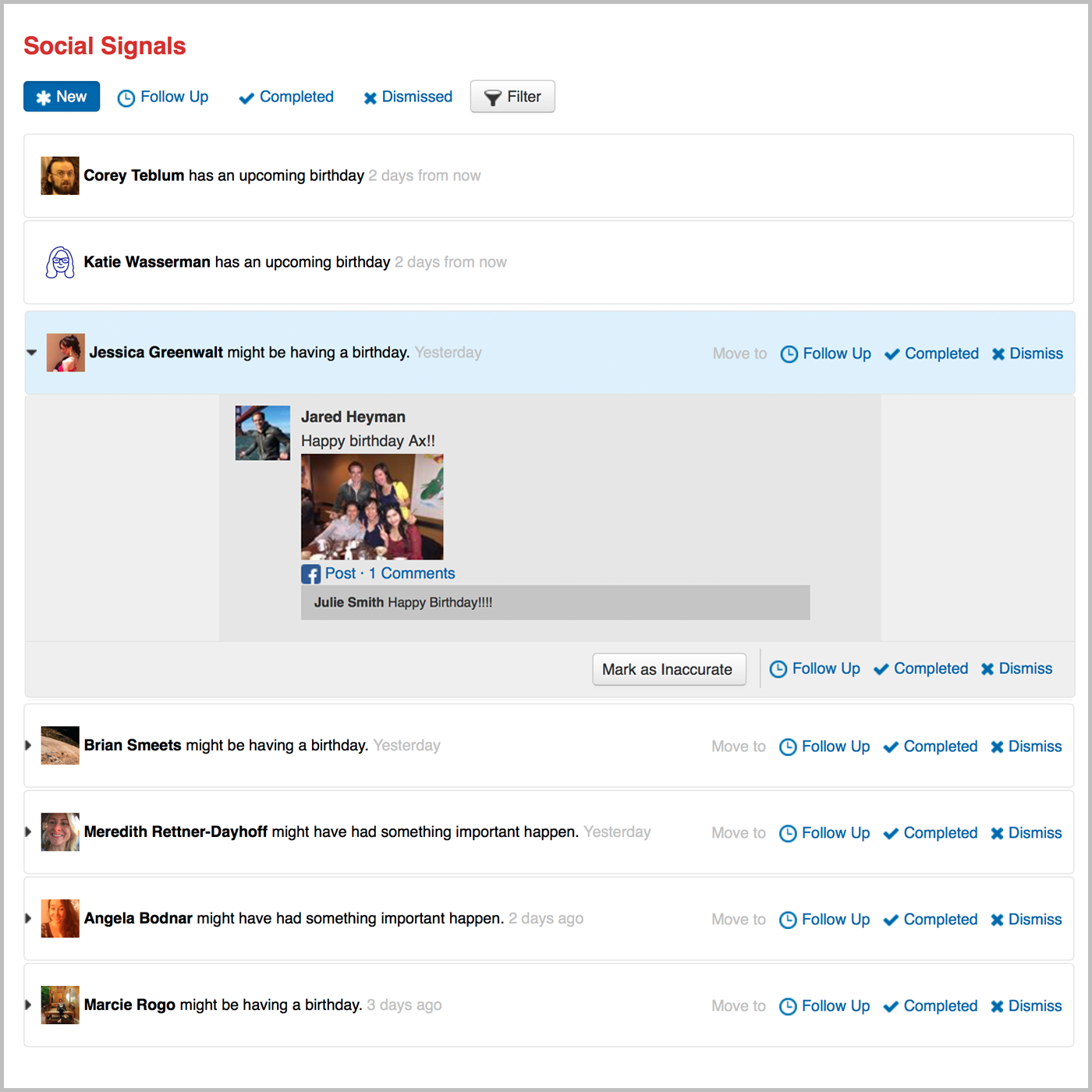Open the Dismissed tab
The image size is (1092, 1092).
(x=408, y=97)
